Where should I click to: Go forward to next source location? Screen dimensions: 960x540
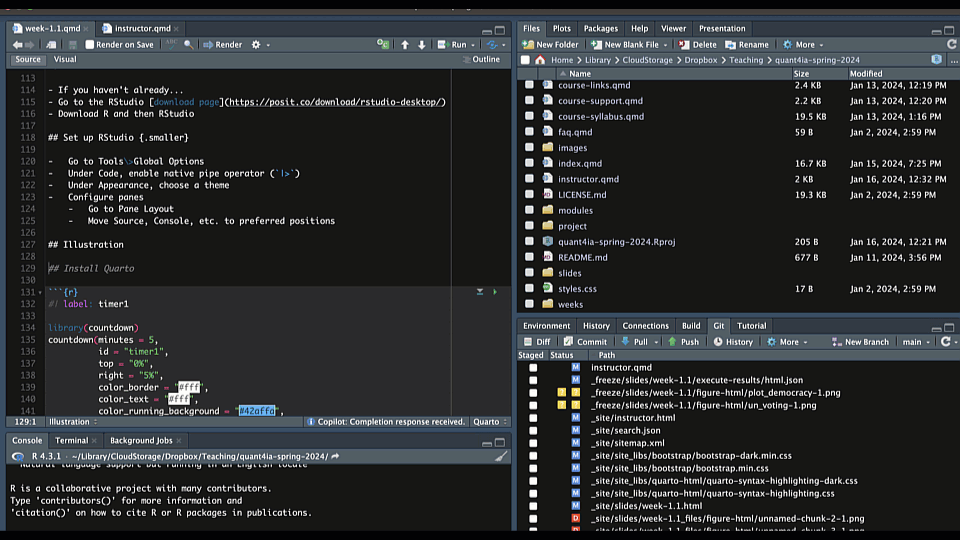click(x=29, y=45)
